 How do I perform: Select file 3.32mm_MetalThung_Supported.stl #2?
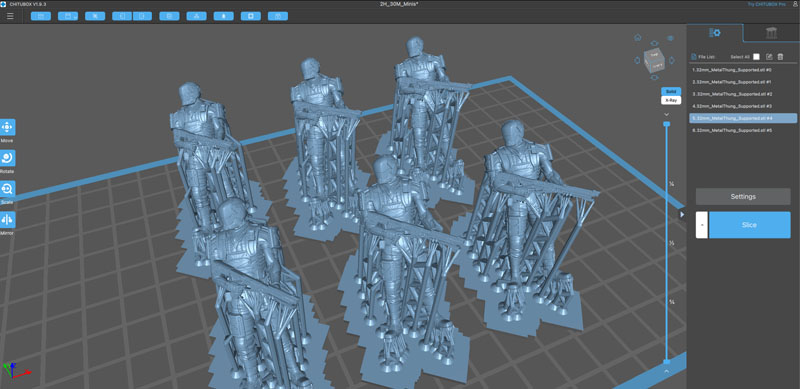click(x=743, y=94)
